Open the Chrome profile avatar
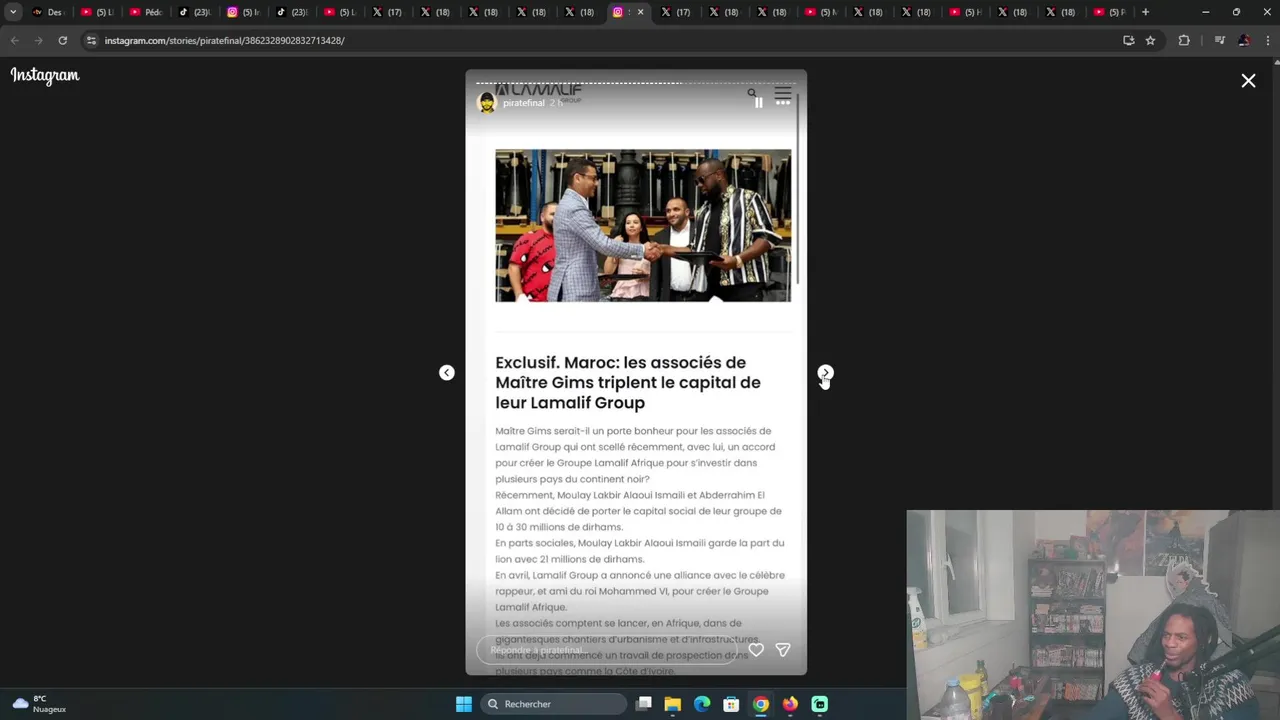This screenshot has height=720, width=1280. (x=1243, y=40)
